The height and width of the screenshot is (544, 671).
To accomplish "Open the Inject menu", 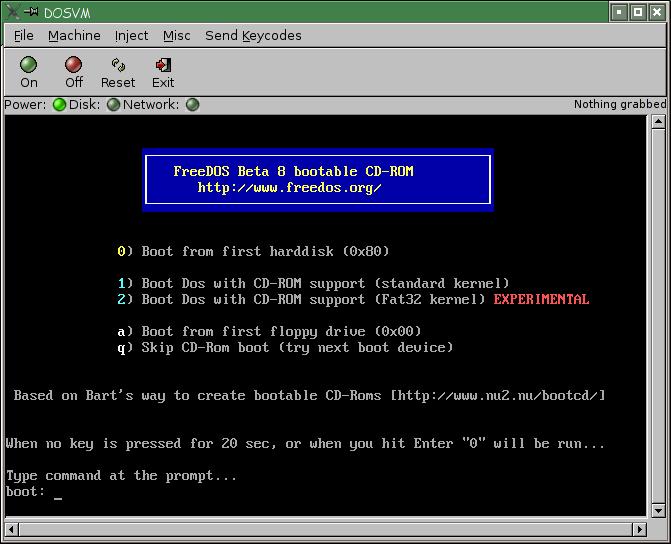I will (x=131, y=36).
